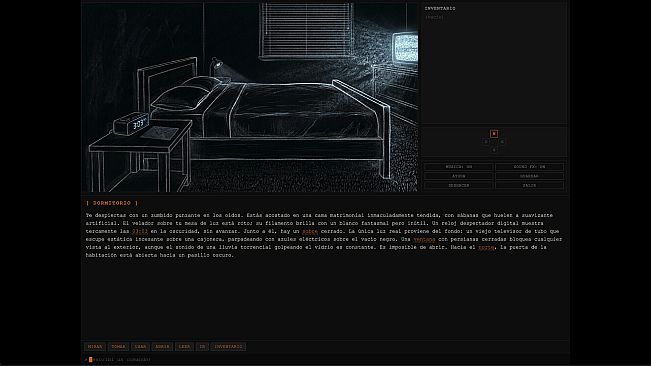Select the LEER verb button
Image resolution: width=651 pixels, height=366 pixels.
(184, 346)
